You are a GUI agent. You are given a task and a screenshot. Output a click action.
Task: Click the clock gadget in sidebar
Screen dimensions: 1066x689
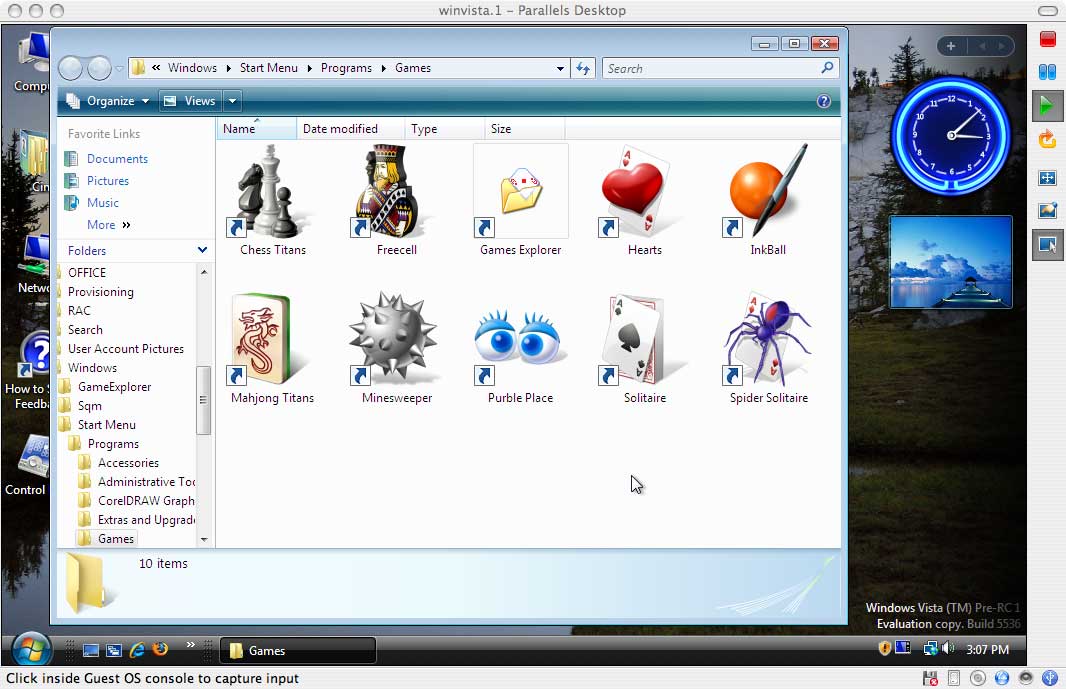coord(950,135)
